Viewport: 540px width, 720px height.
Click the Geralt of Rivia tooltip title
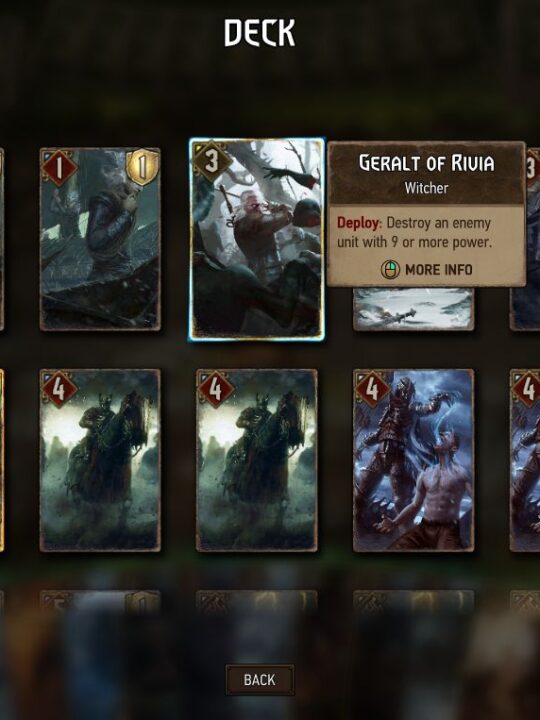(427, 163)
